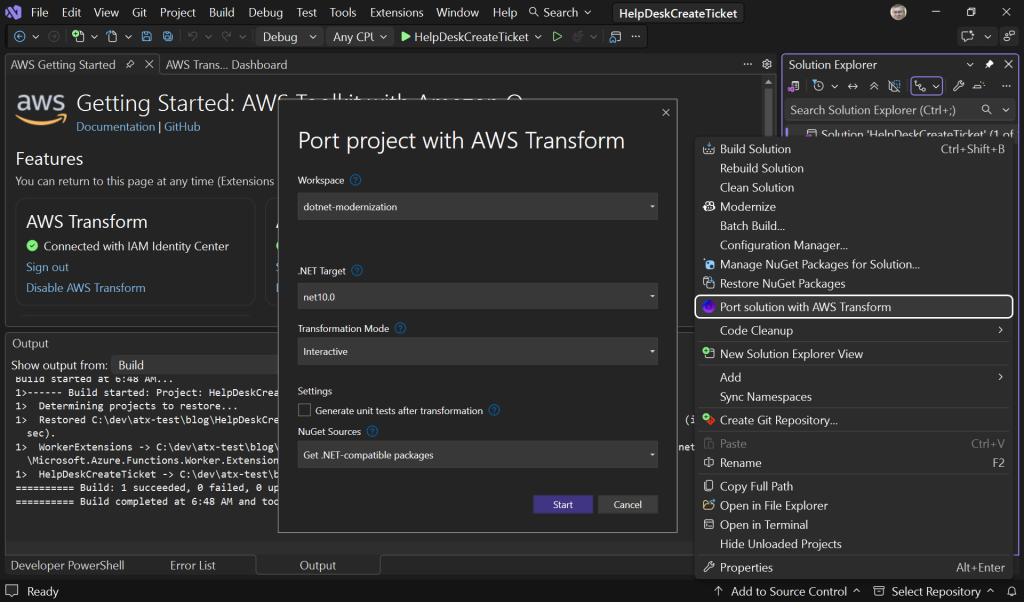Screen dimensions: 1024x602
Task: Click the New Item toolbar icon
Action: pyautogui.click(x=78, y=37)
